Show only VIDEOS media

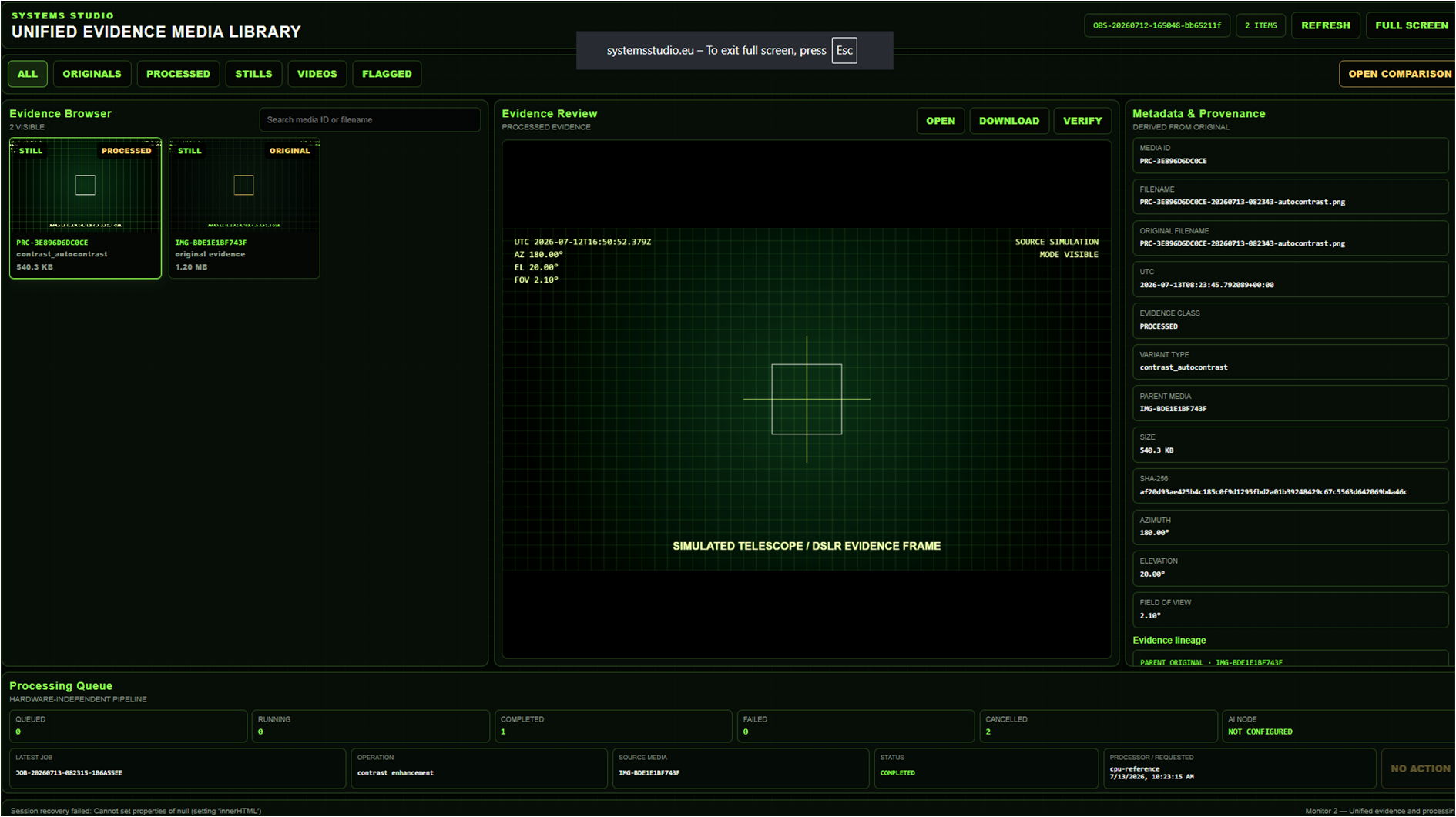pyautogui.click(x=317, y=74)
